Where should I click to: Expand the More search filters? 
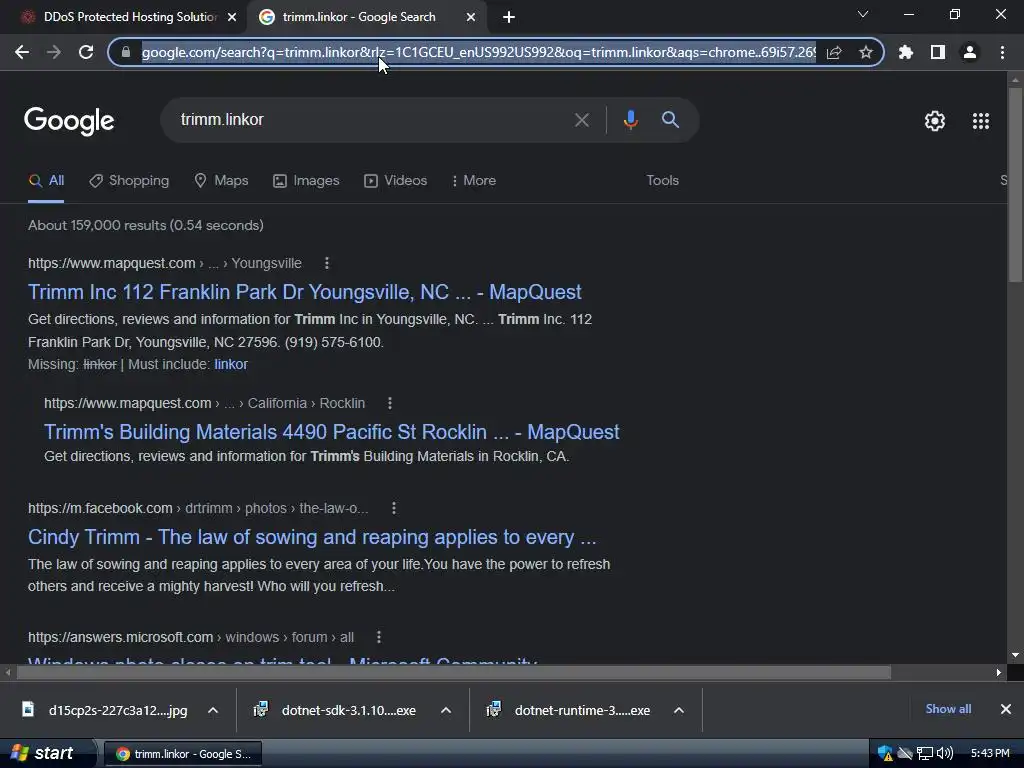point(474,181)
